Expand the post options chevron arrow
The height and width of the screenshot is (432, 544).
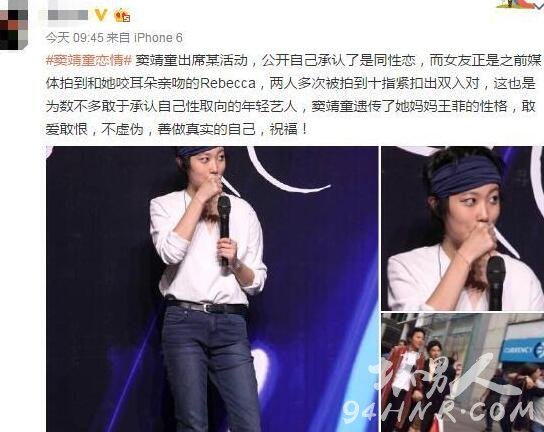(x=540, y=5)
